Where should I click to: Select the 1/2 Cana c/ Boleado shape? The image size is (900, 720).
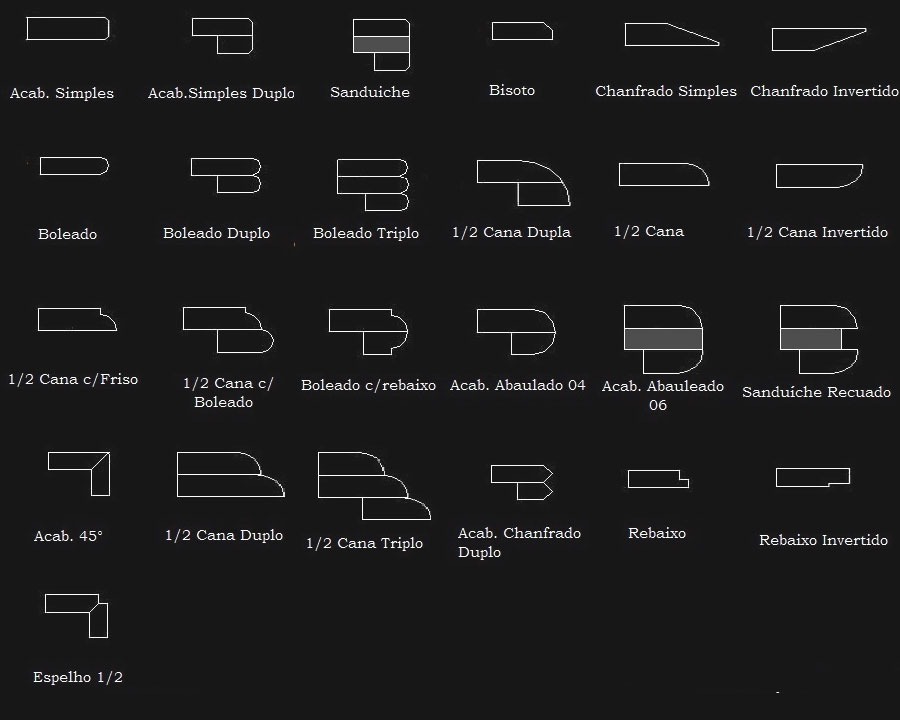(228, 330)
